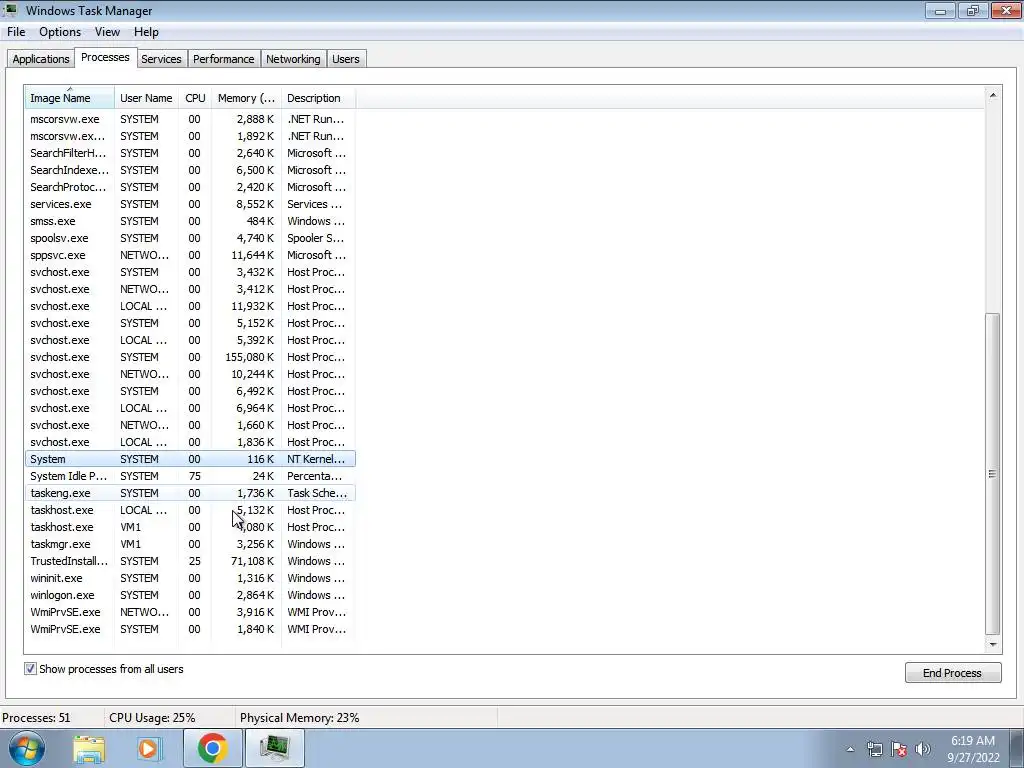Click the scrollbar down arrow

pyautogui.click(x=993, y=644)
